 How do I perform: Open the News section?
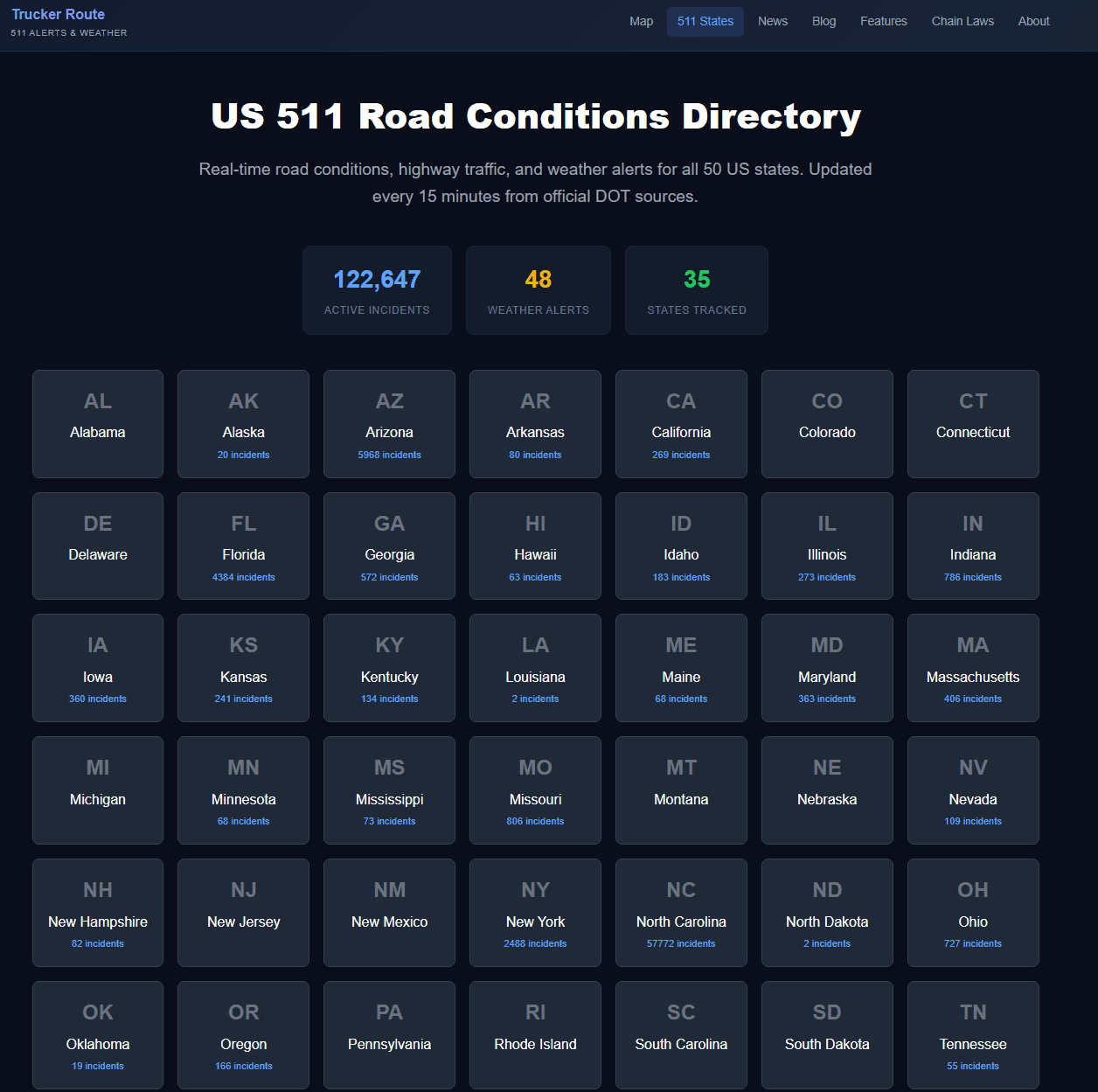point(772,21)
